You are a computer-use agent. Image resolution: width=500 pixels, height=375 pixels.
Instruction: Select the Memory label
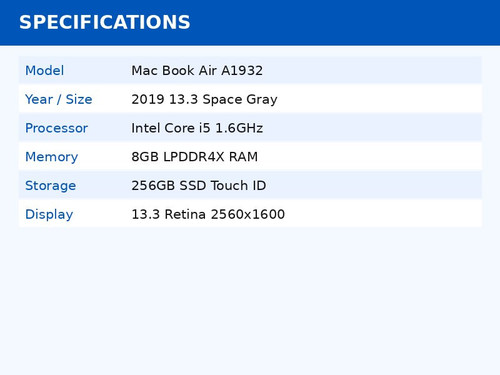tap(52, 157)
